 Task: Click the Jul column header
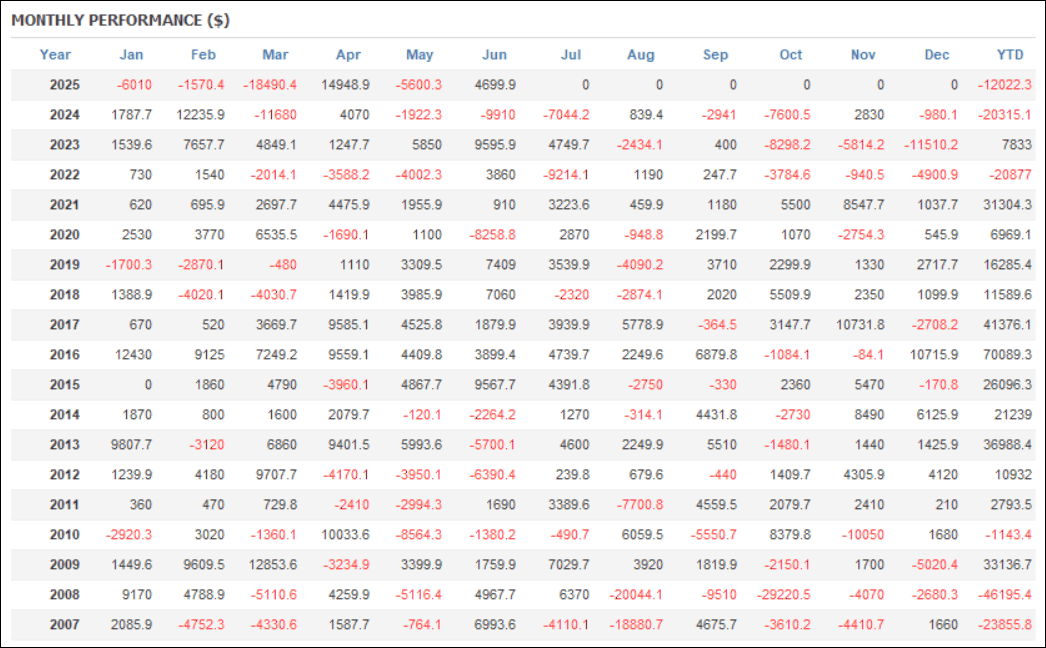(570, 55)
